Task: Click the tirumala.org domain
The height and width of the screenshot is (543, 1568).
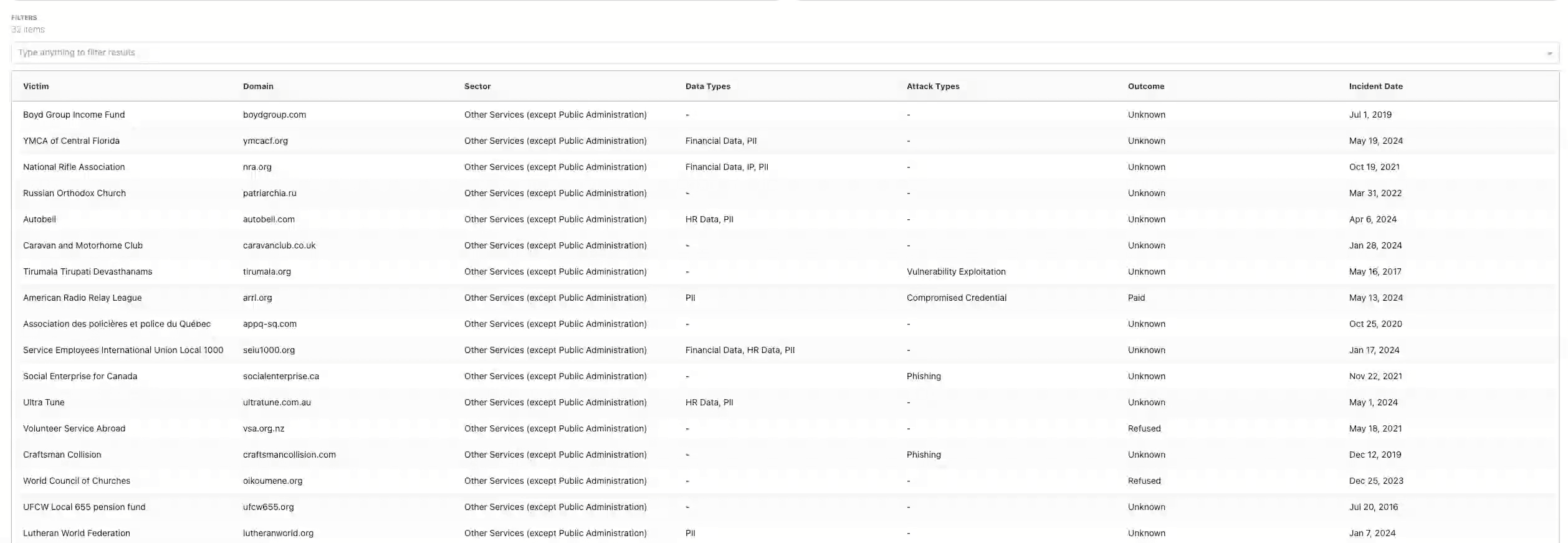Action: coord(267,271)
